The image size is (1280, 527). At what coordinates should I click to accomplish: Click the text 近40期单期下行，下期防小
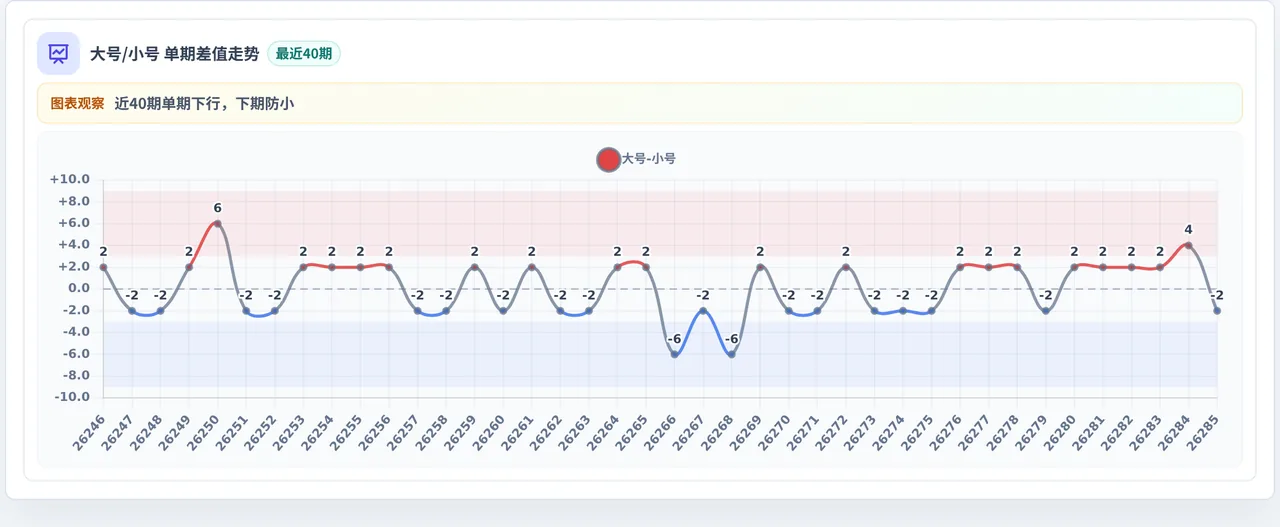(204, 103)
